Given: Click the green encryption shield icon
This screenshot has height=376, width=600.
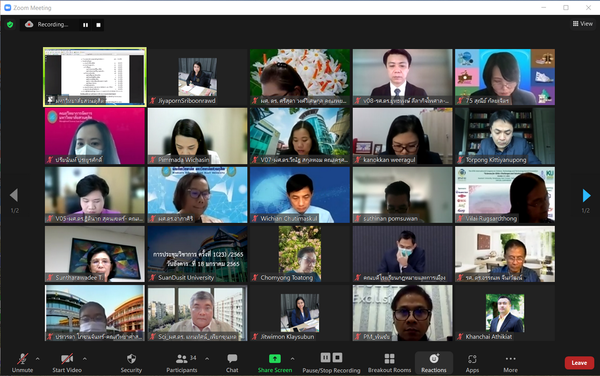Looking at the screenshot, I should (x=10, y=24).
